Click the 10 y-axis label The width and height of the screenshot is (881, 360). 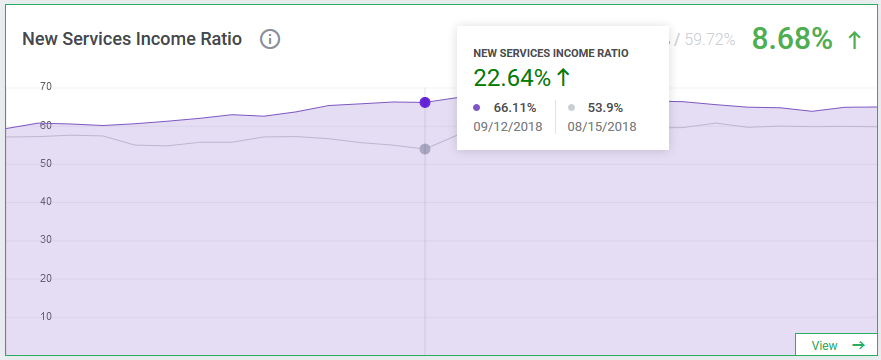(46, 316)
